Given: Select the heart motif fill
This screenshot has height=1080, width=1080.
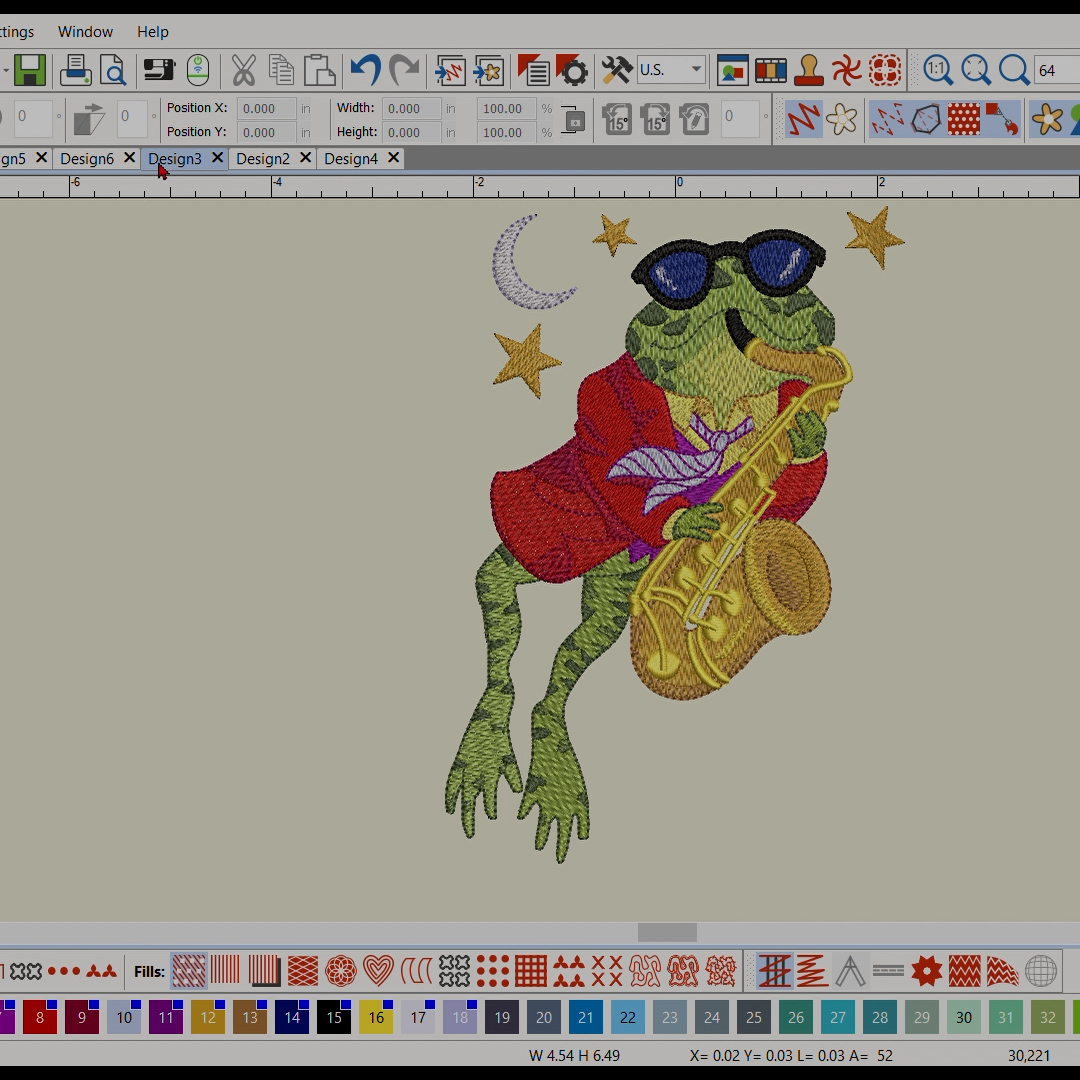Looking at the screenshot, I should [x=378, y=971].
